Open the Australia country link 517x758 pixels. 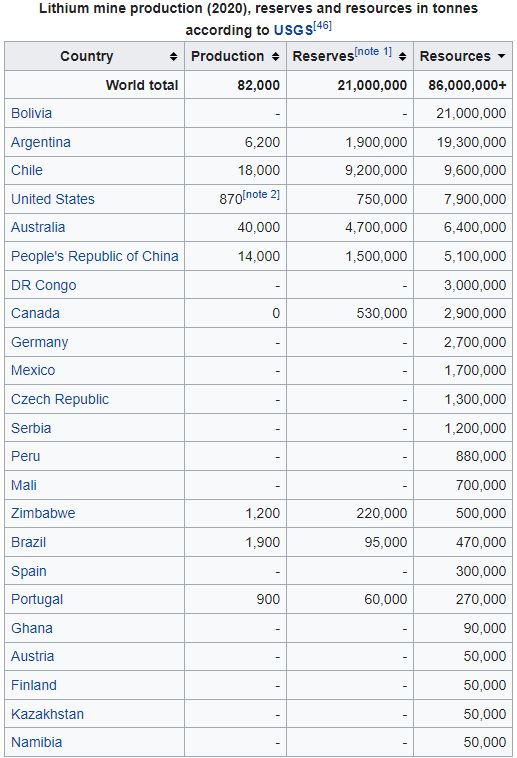pyautogui.click(x=38, y=227)
